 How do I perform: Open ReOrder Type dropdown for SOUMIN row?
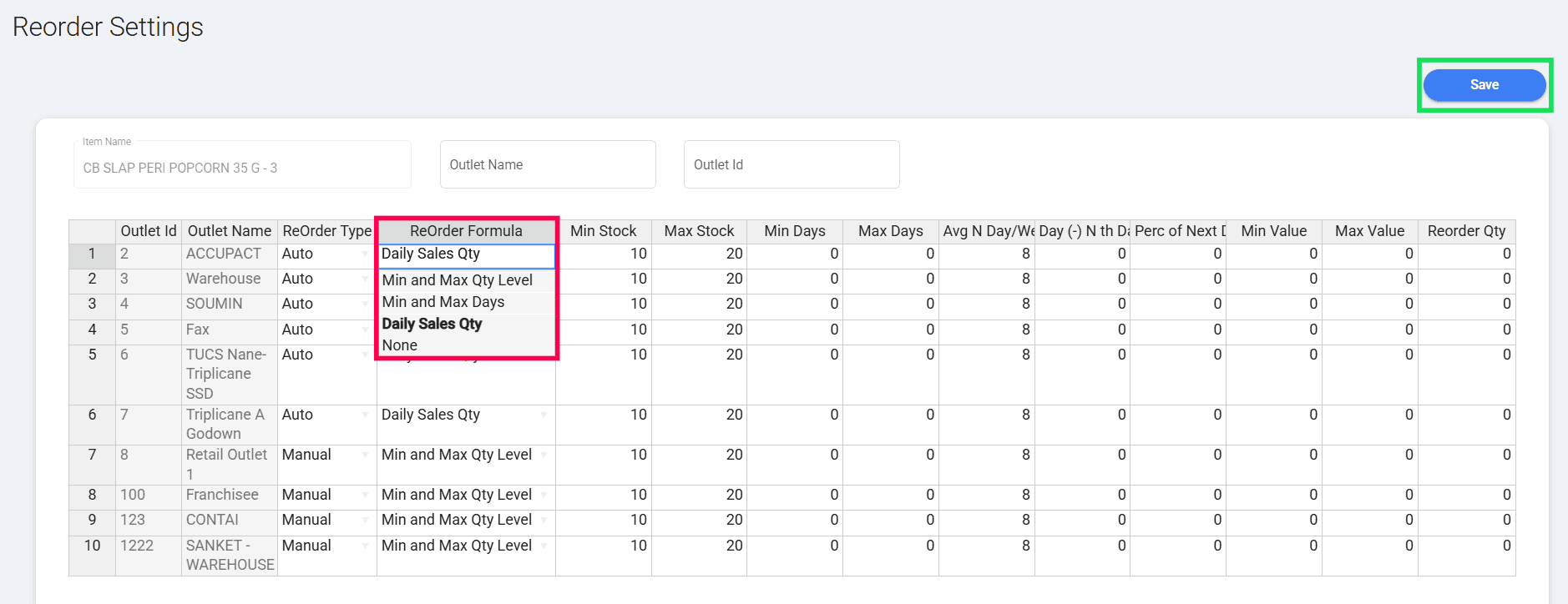point(365,305)
